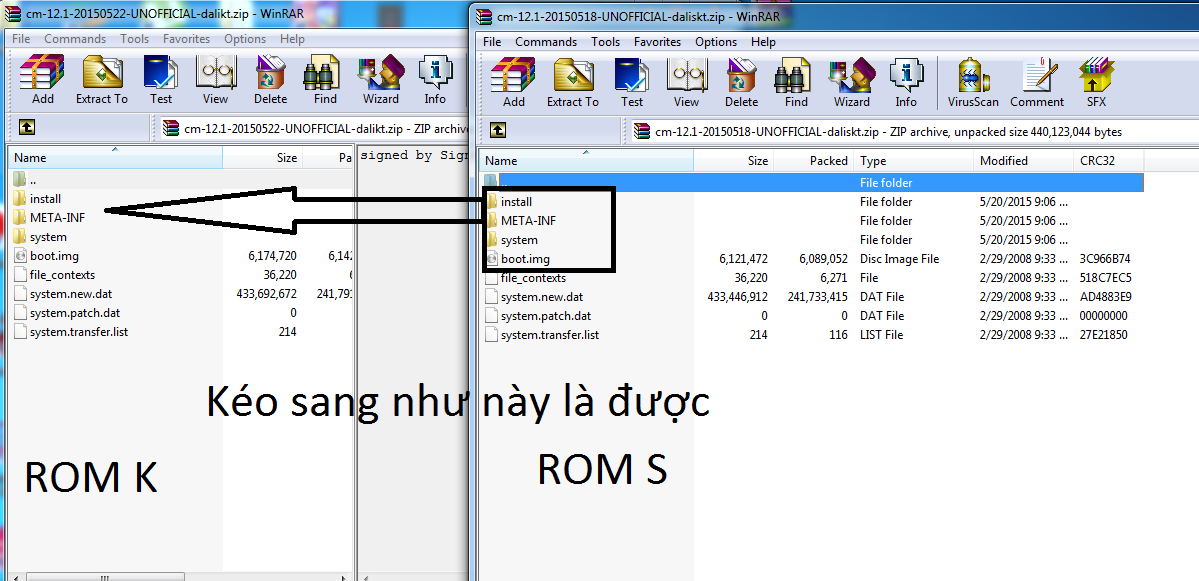Click Info icon in left WinRAR window
The image size is (1199, 581).
[435, 80]
